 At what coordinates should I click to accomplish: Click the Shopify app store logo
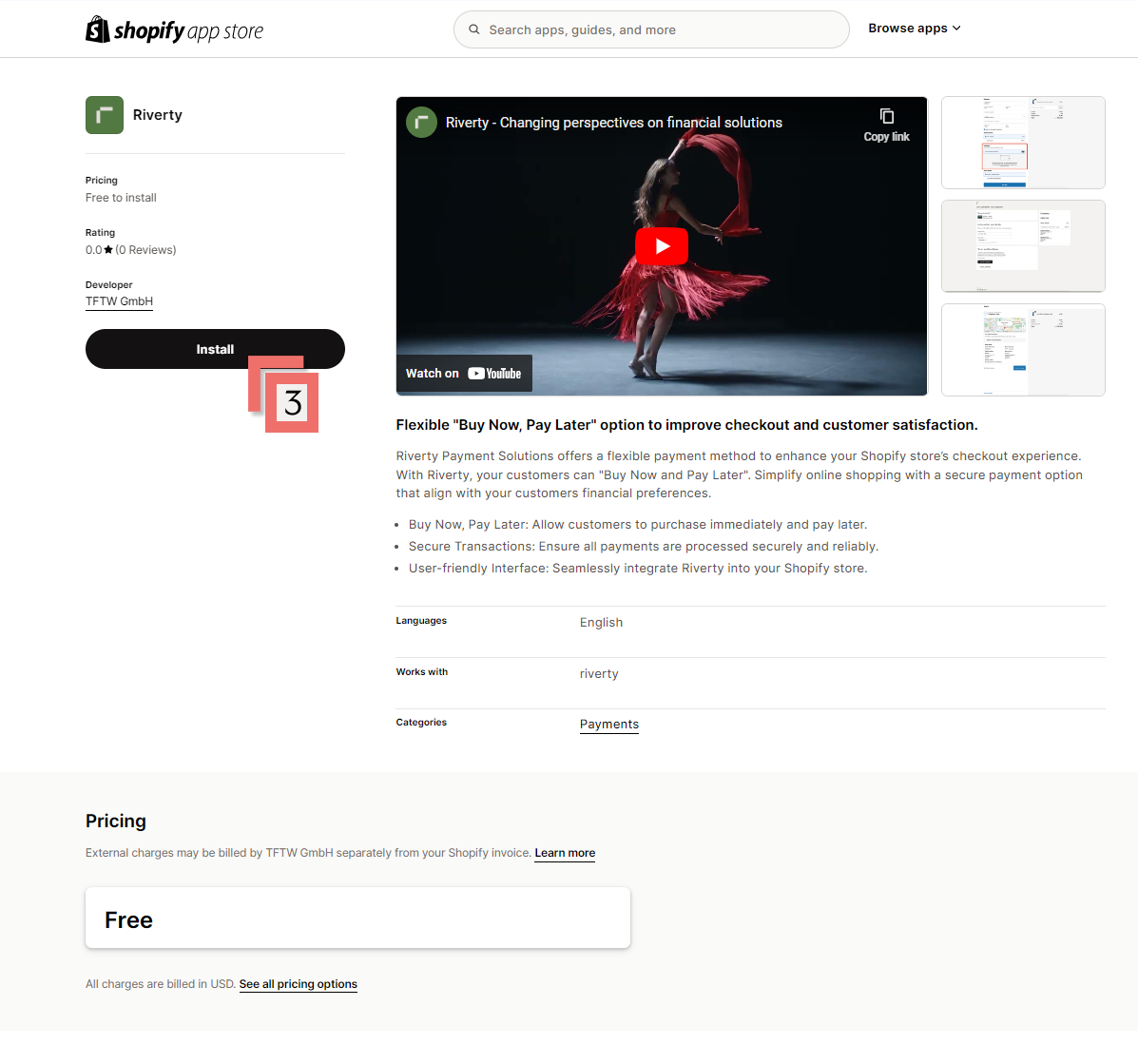pyautogui.click(x=175, y=30)
